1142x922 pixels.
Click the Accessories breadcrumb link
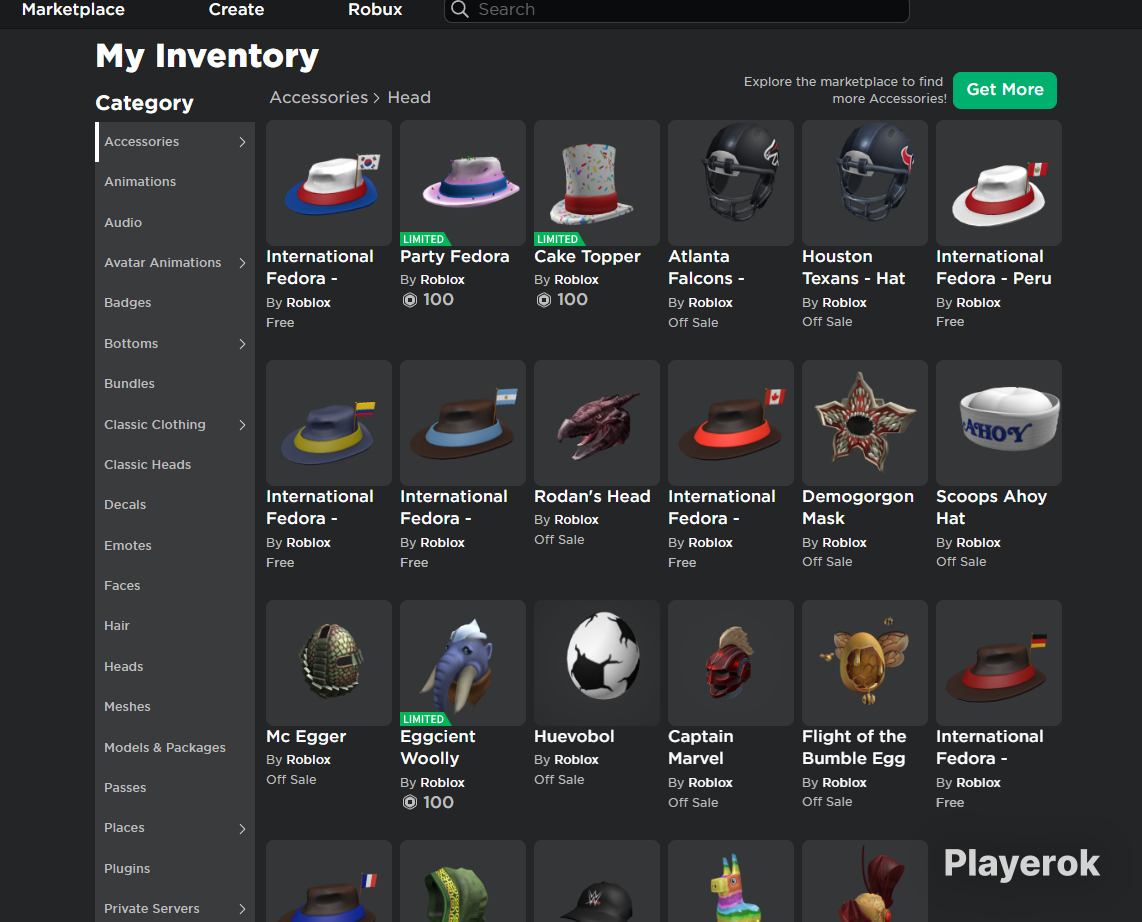(319, 98)
